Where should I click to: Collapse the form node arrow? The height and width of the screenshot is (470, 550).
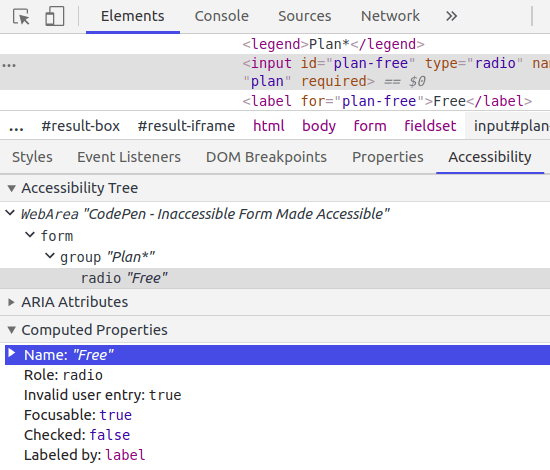coord(30,234)
